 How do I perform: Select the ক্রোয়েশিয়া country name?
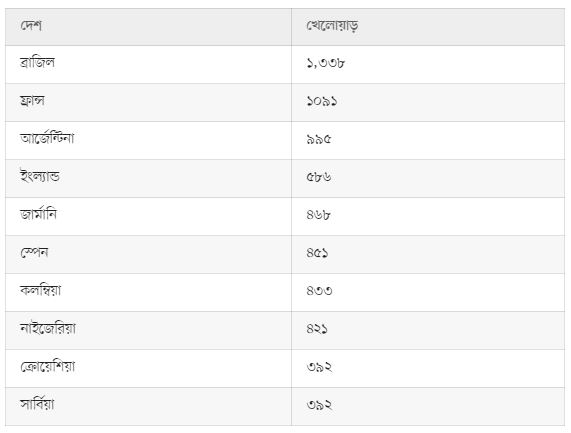pos(48,367)
